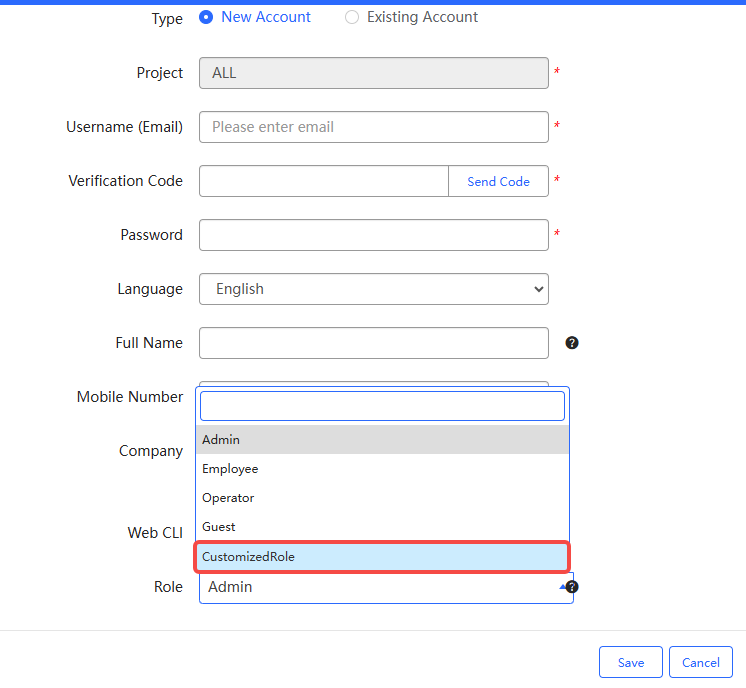This screenshot has height=688, width=746.
Task: Choose Guest from the role list
Action: pyautogui.click(x=382, y=527)
